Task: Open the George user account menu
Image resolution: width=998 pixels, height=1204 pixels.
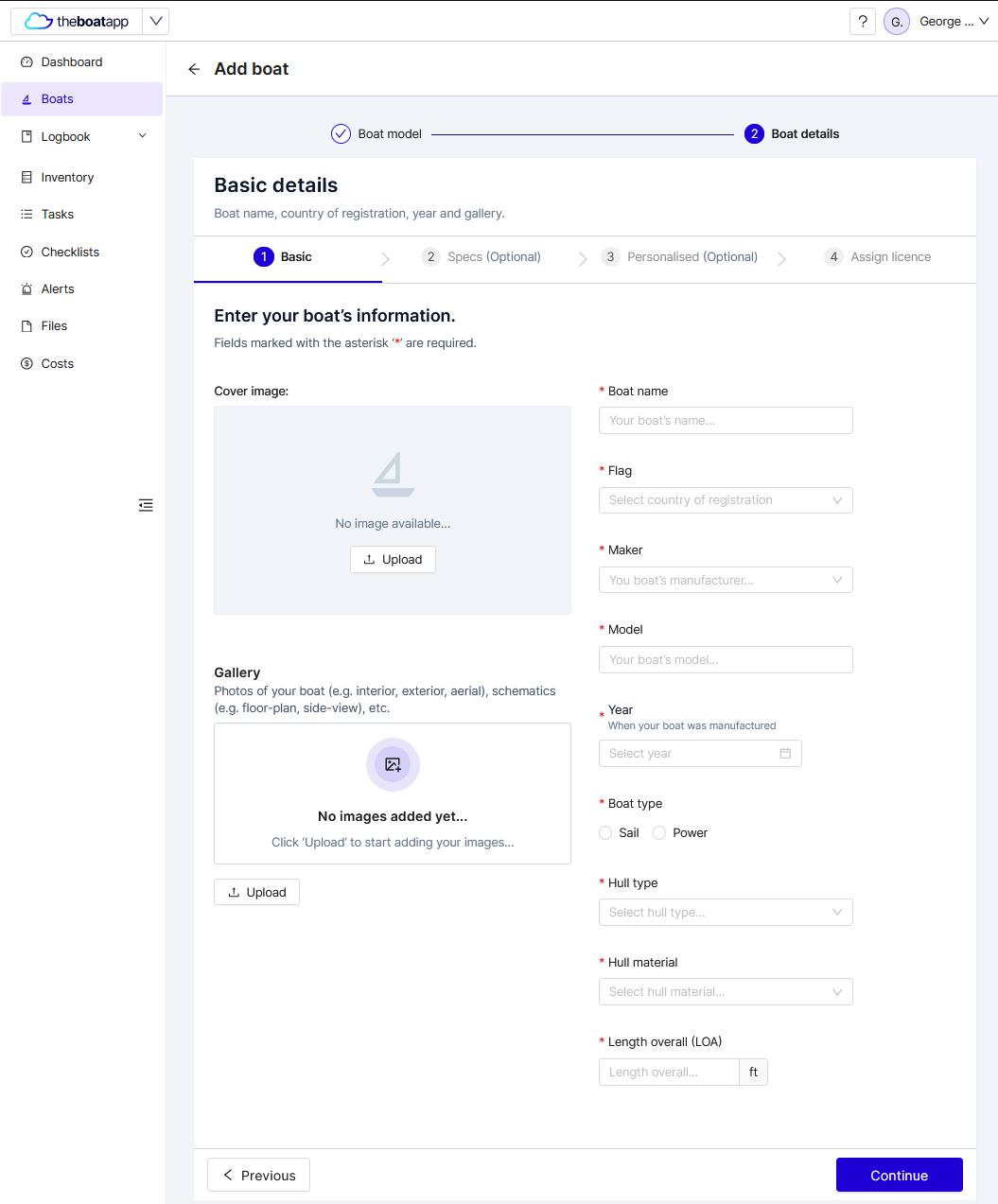Action: coord(937,21)
